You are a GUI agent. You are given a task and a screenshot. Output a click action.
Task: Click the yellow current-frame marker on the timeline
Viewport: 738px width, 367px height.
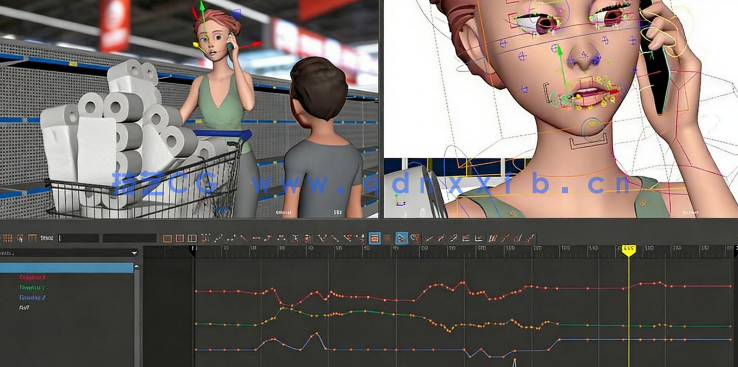pos(628,250)
